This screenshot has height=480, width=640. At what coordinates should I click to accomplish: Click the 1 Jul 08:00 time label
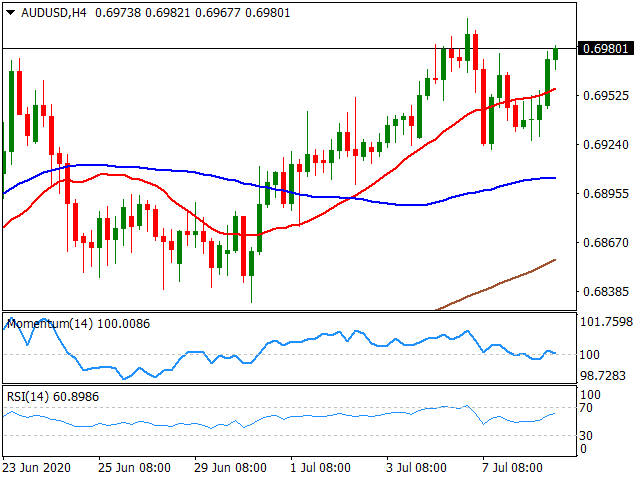pyautogui.click(x=320, y=467)
